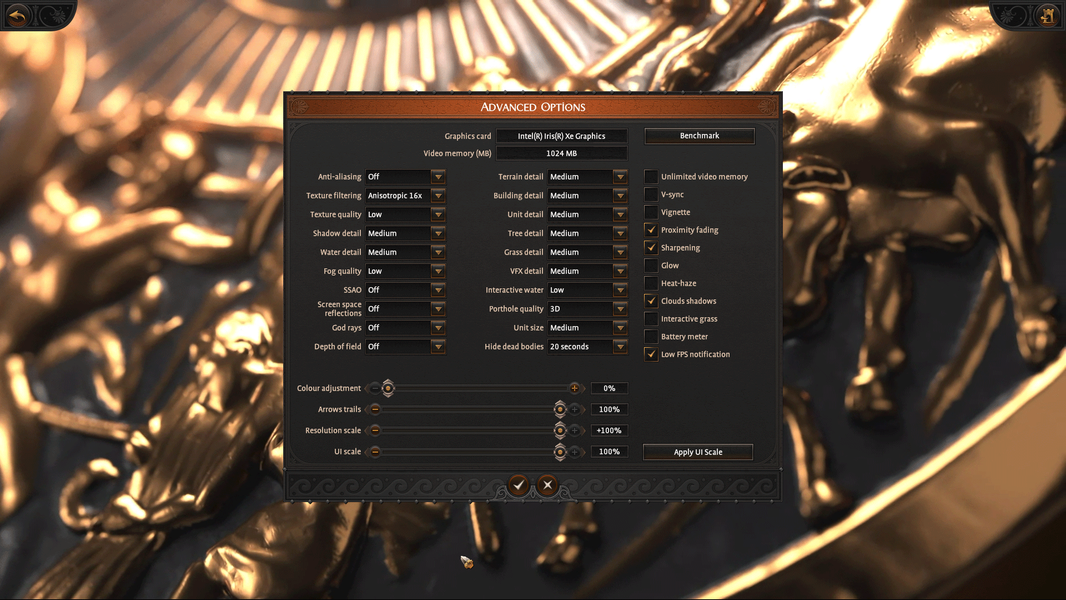1066x600 pixels.
Task: Click the Resolution scale +100% value
Action: pyautogui.click(x=609, y=430)
